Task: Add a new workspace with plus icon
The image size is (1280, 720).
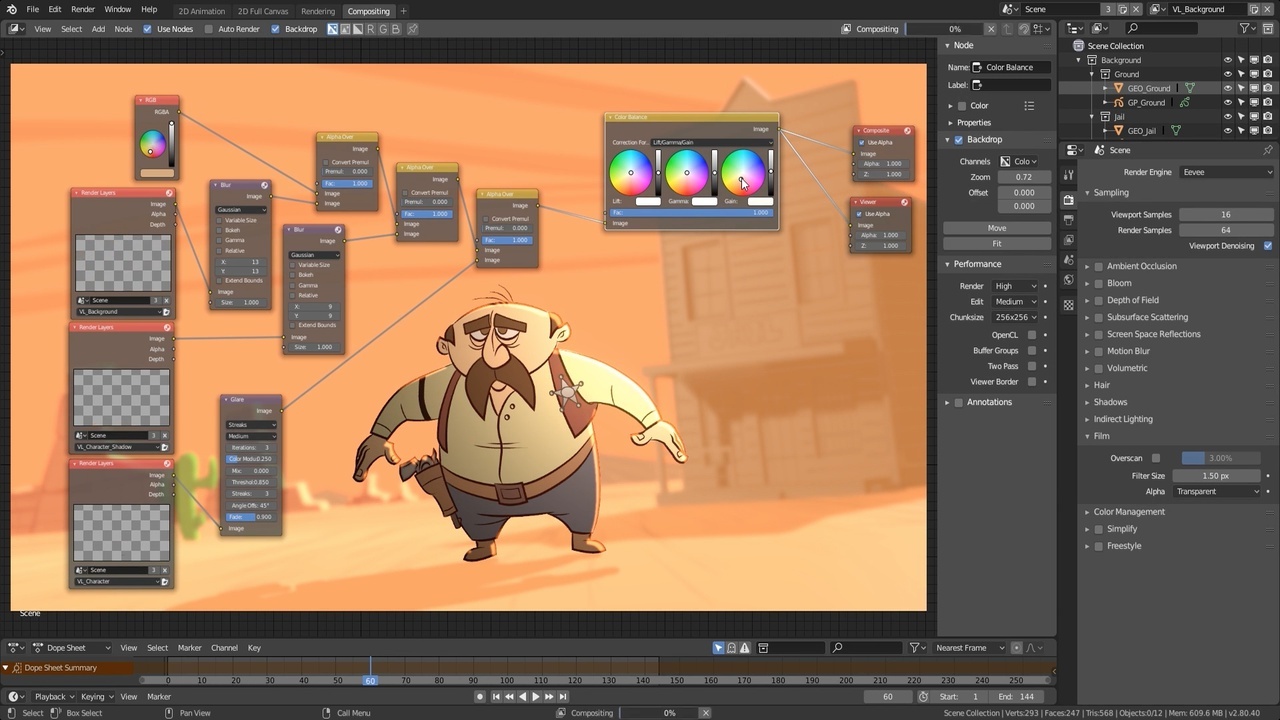Action: [x=404, y=11]
